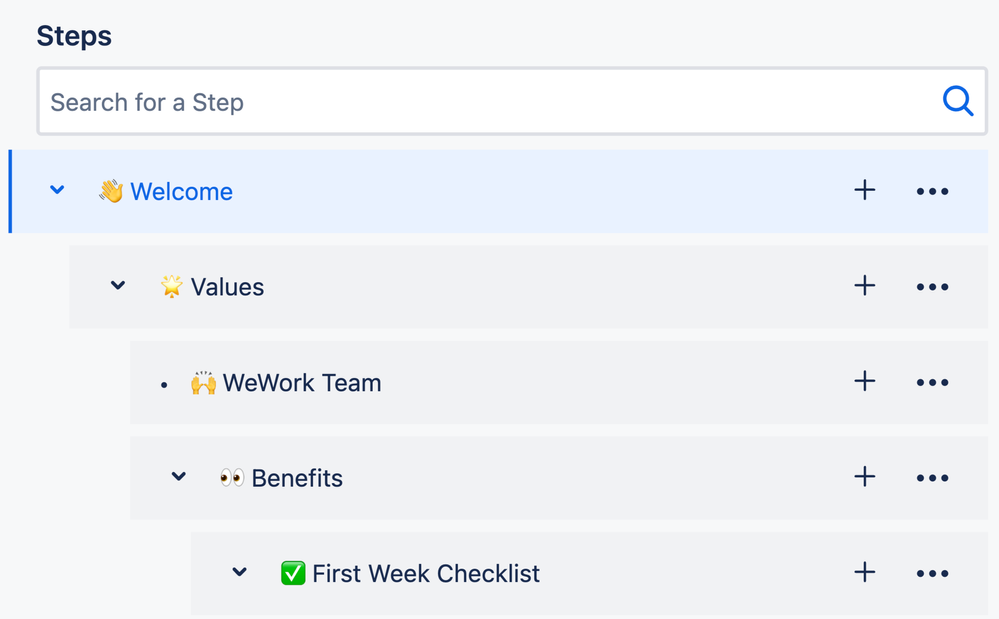This screenshot has height=619, width=999.
Task: Open more options for First Week Checklist
Action: point(932,574)
